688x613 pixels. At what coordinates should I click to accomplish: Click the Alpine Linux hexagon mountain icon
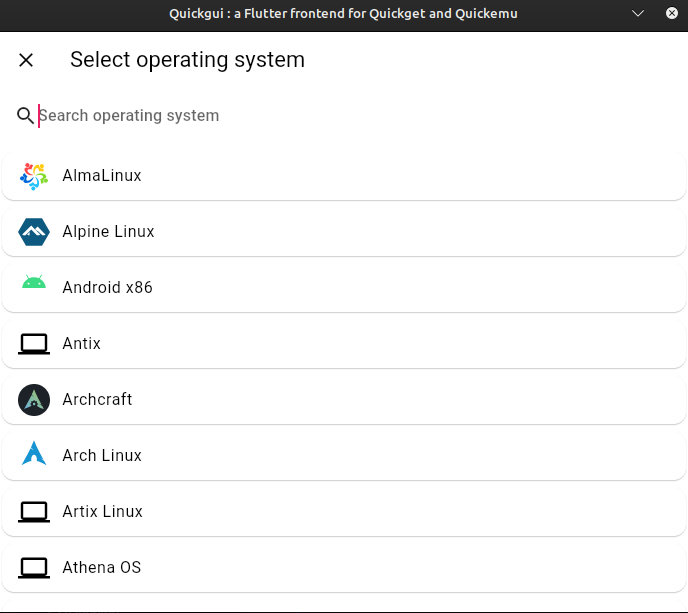(34, 232)
